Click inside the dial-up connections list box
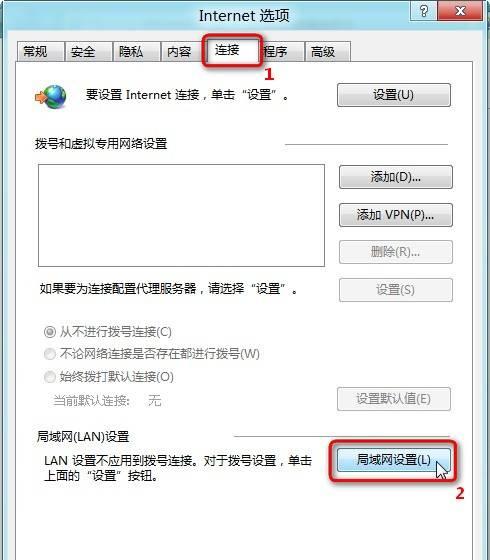Image resolution: width=490 pixels, height=560 pixels. click(181, 215)
